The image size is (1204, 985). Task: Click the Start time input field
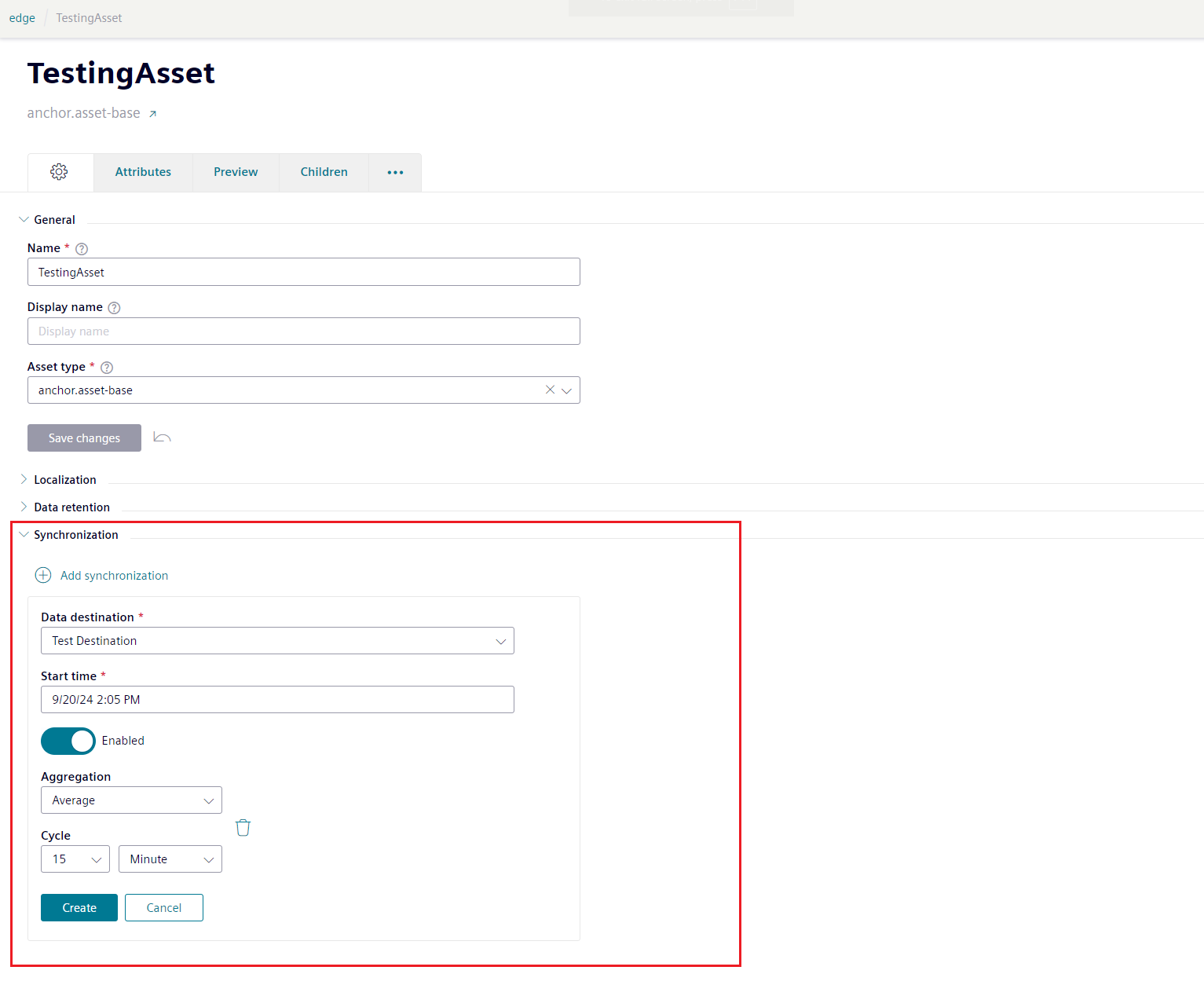277,700
